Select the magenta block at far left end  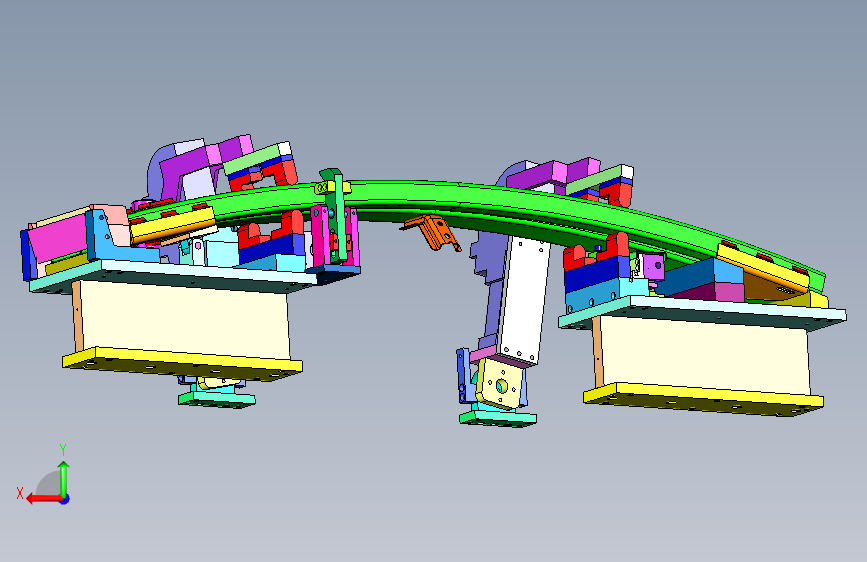pyautogui.click(x=57, y=238)
